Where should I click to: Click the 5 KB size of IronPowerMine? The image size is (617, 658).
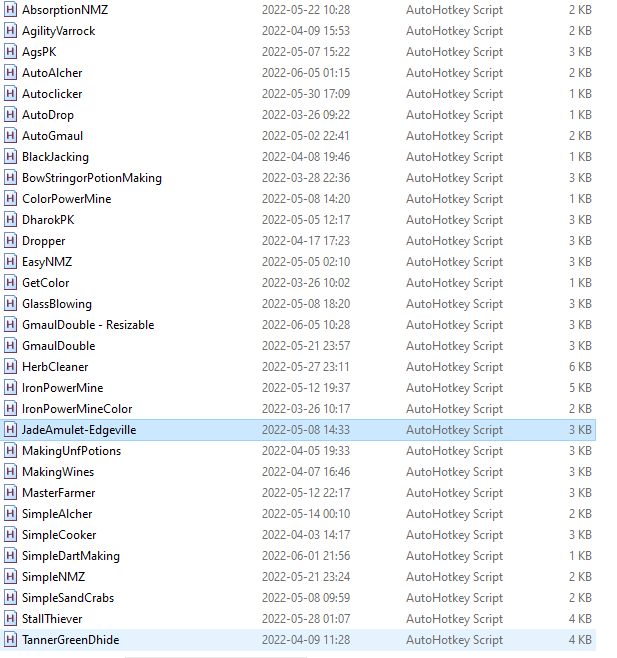click(x=580, y=388)
